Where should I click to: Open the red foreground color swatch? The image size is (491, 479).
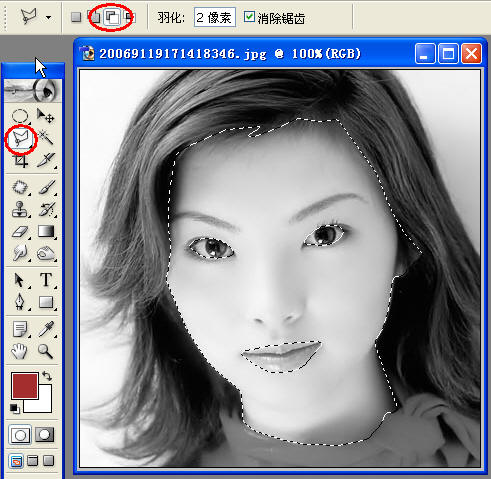[x=25, y=386]
